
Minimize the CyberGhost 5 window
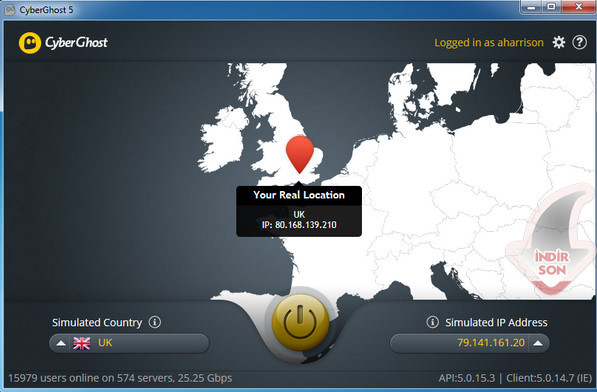(532, 7)
